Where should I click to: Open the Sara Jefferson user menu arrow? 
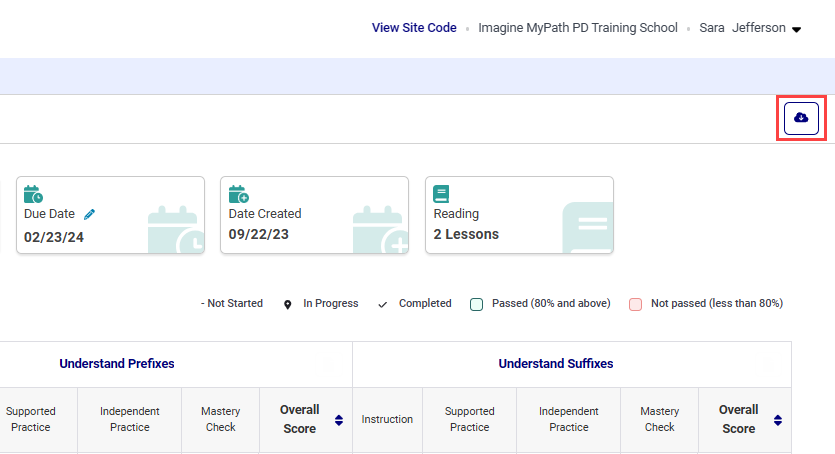[x=797, y=30]
